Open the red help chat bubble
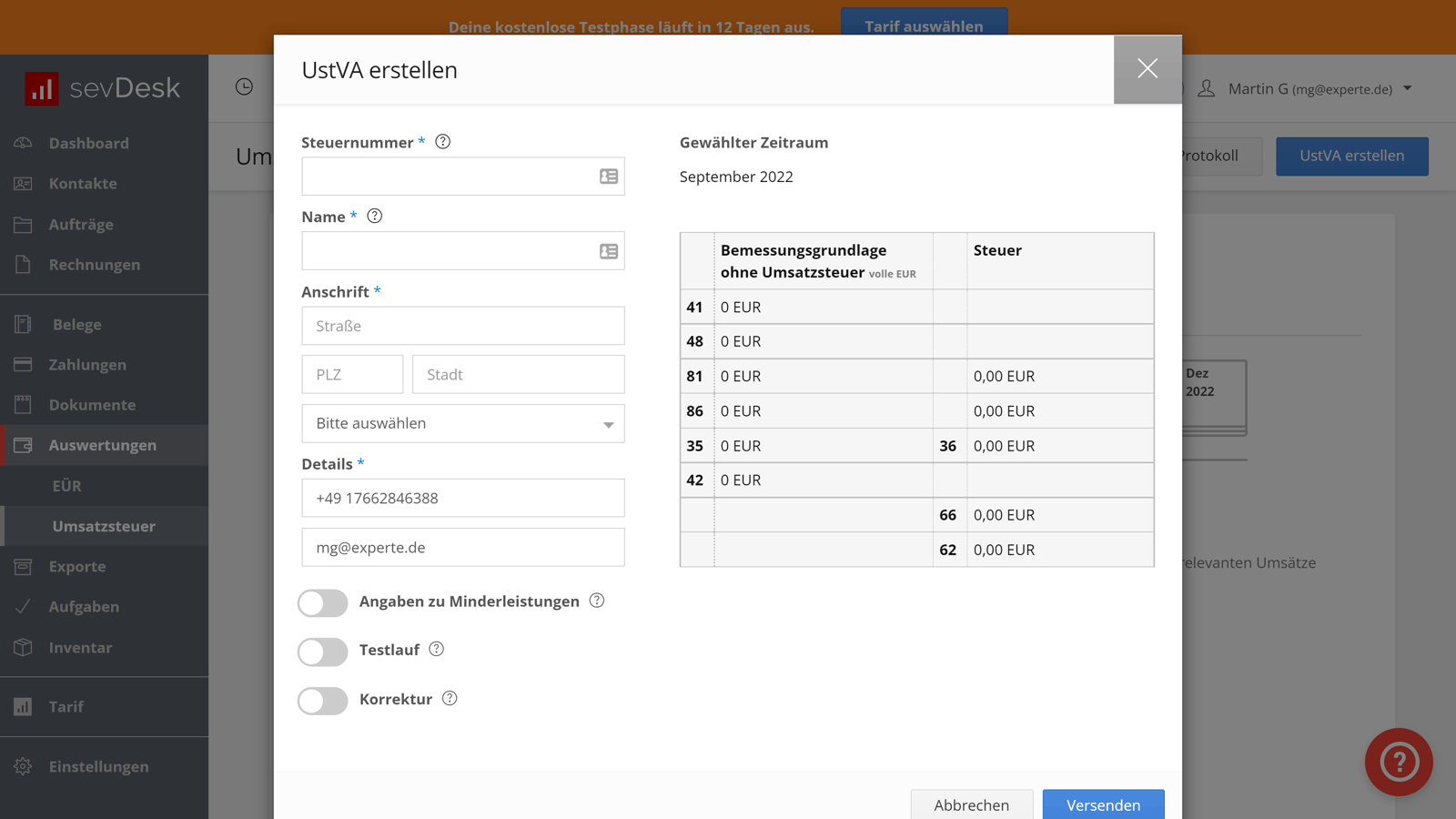This screenshot has height=819, width=1456. coord(1399,762)
